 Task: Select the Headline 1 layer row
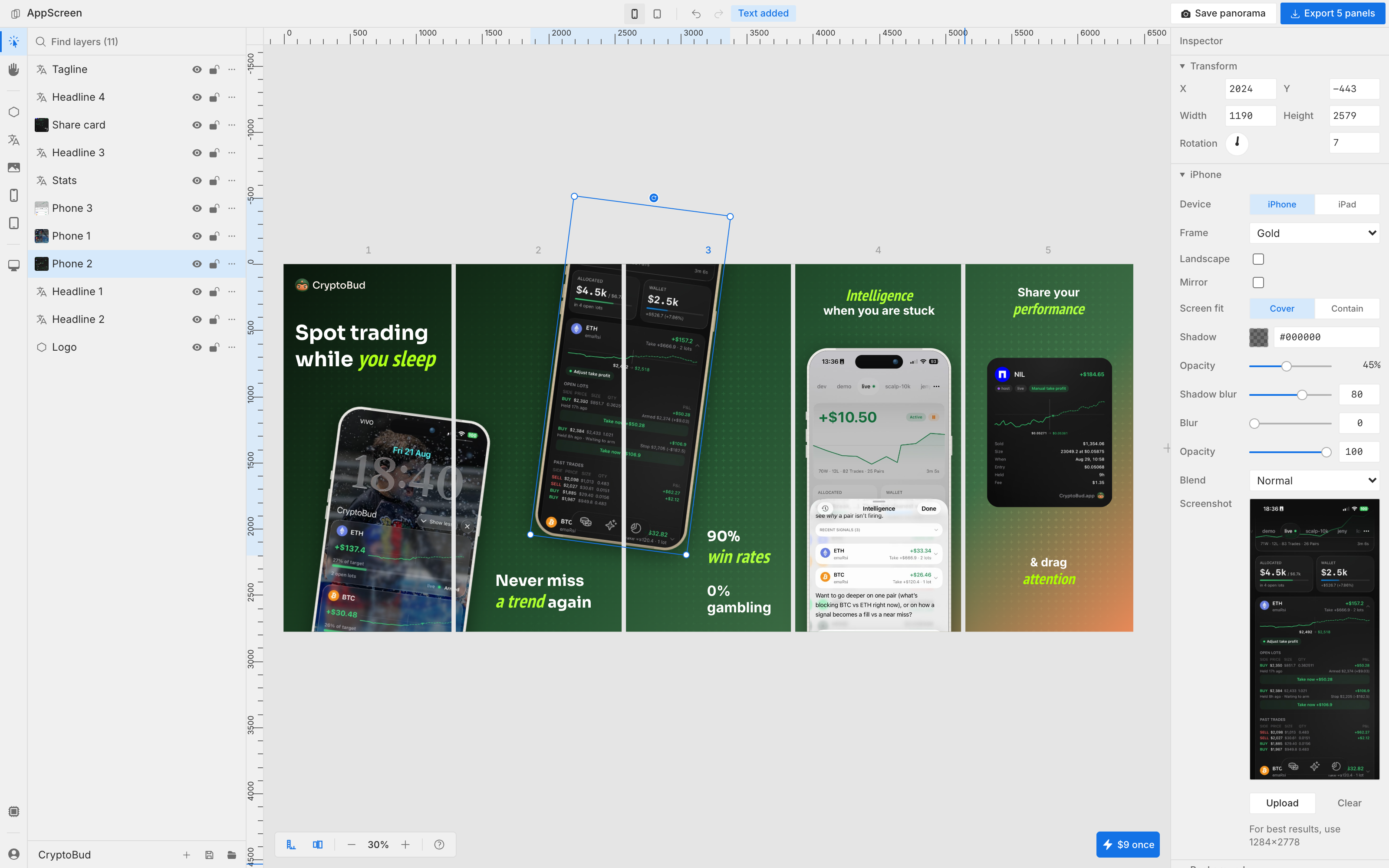[137, 292]
